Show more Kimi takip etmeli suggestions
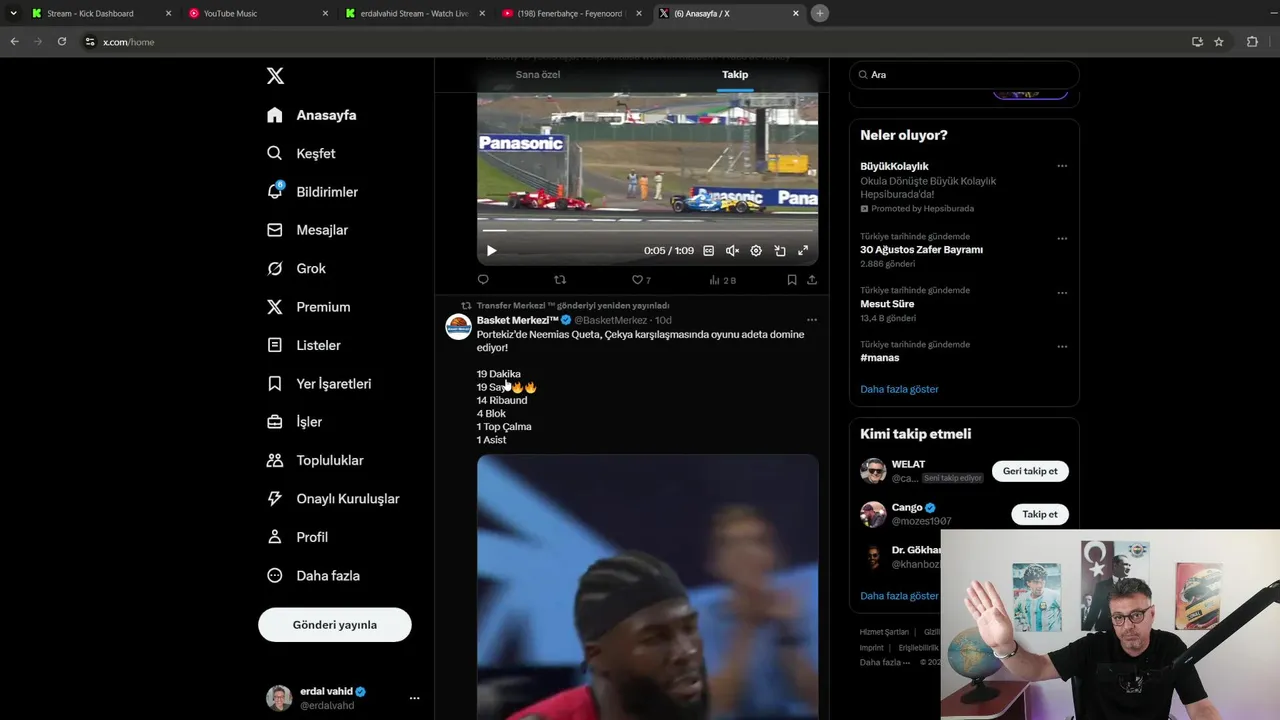The height and width of the screenshot is (720, 1280). click(x=899, y=596)
